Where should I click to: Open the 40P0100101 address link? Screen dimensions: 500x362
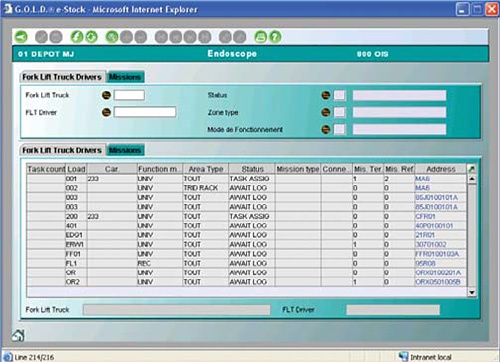[434, 226]
